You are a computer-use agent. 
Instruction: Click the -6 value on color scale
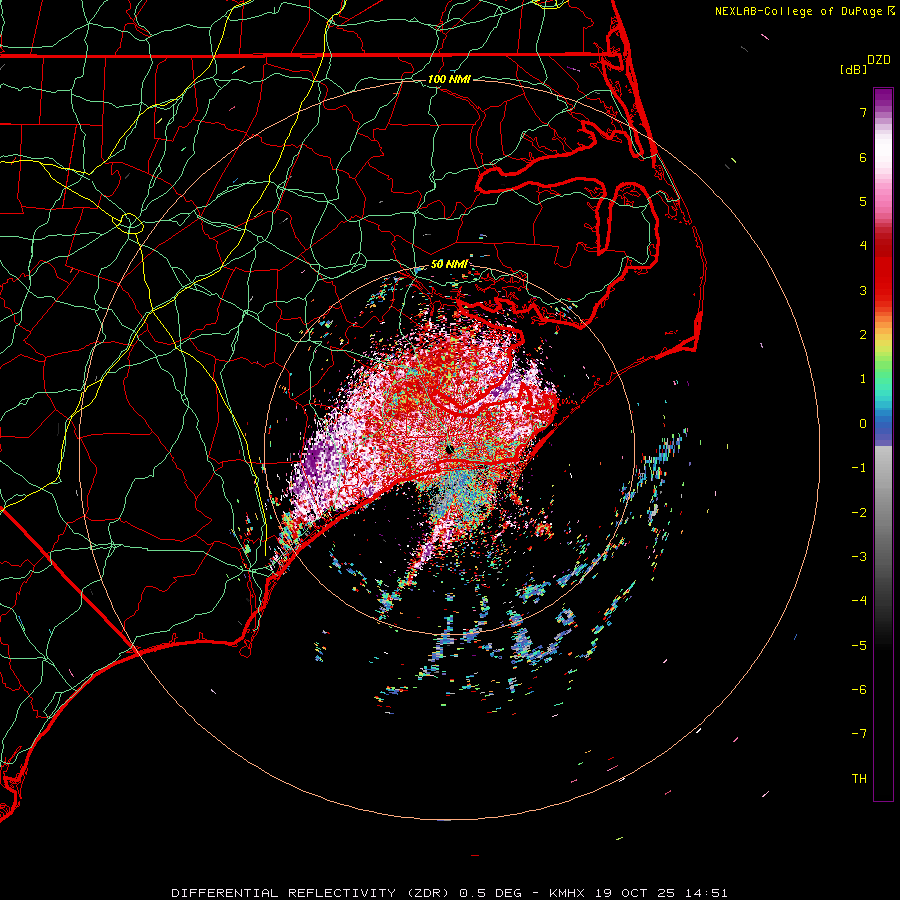tap(859, 690)
